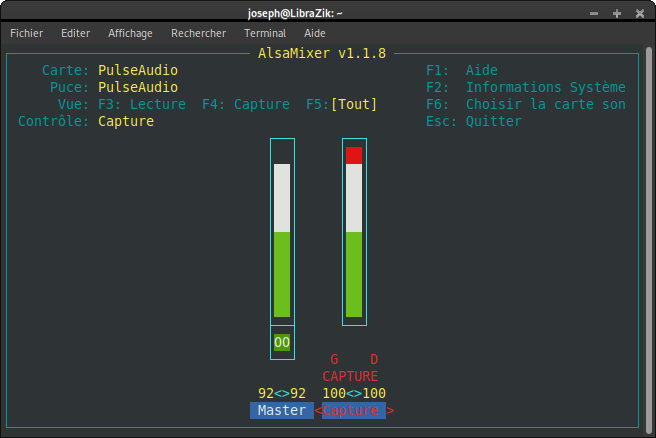Maximize the terminal window

coord(617,13)
